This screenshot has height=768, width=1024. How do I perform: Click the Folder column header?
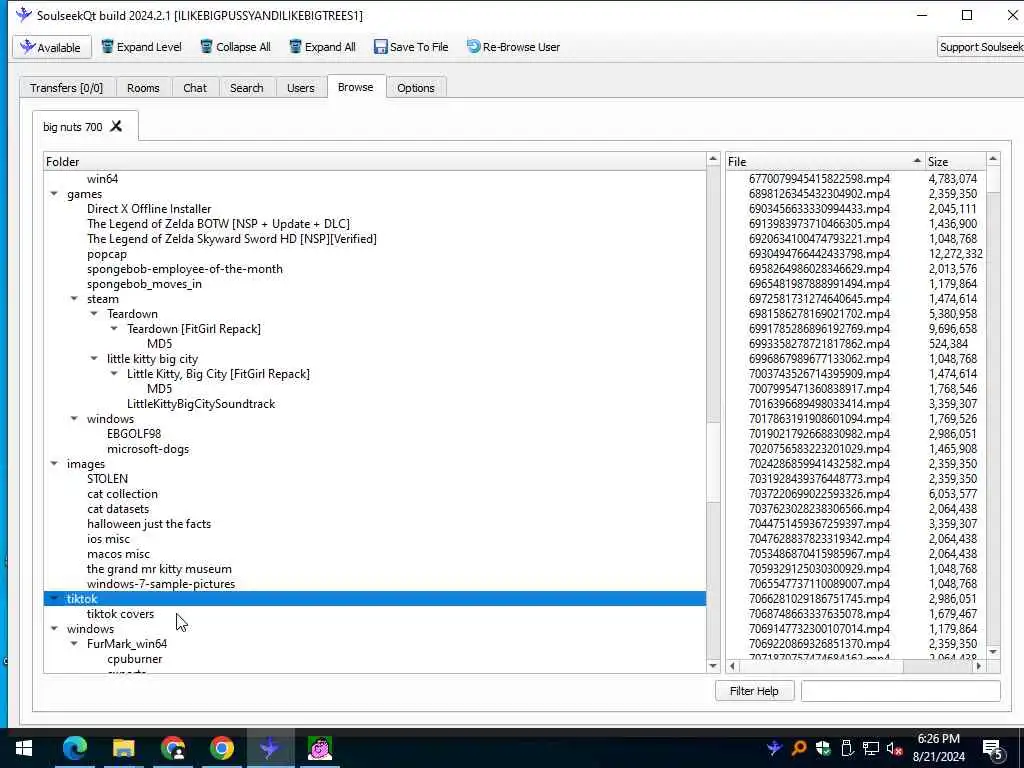coord(375,161)
